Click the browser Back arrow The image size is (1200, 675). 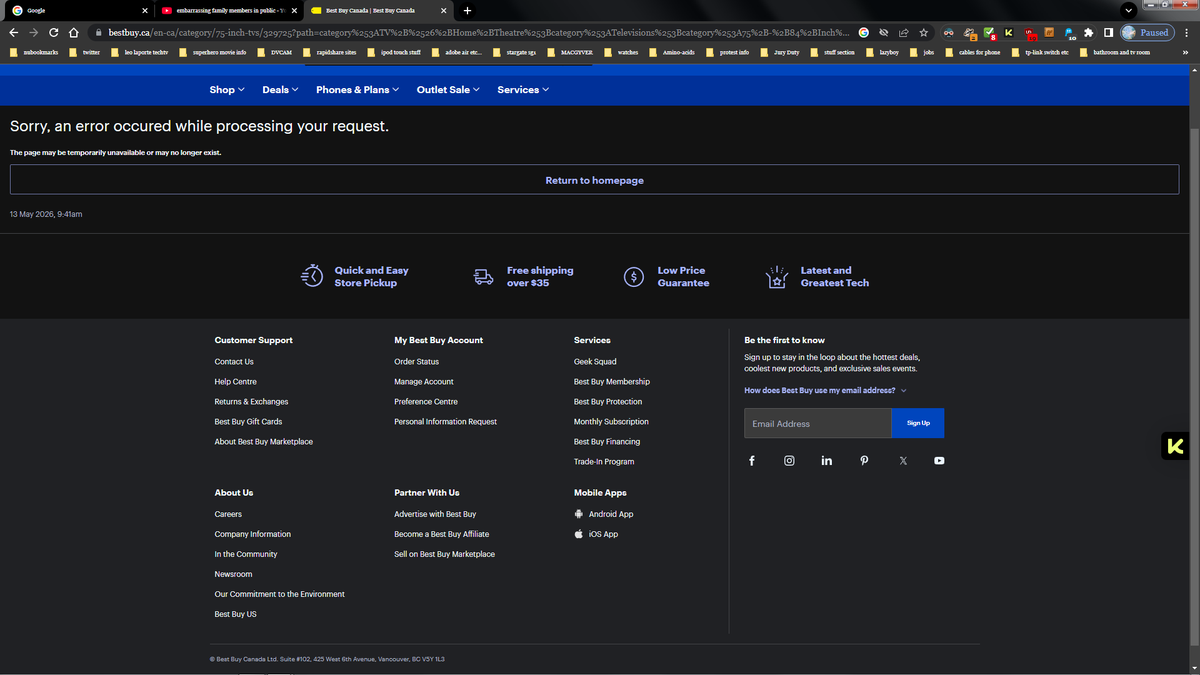click(x=13, y=32)
